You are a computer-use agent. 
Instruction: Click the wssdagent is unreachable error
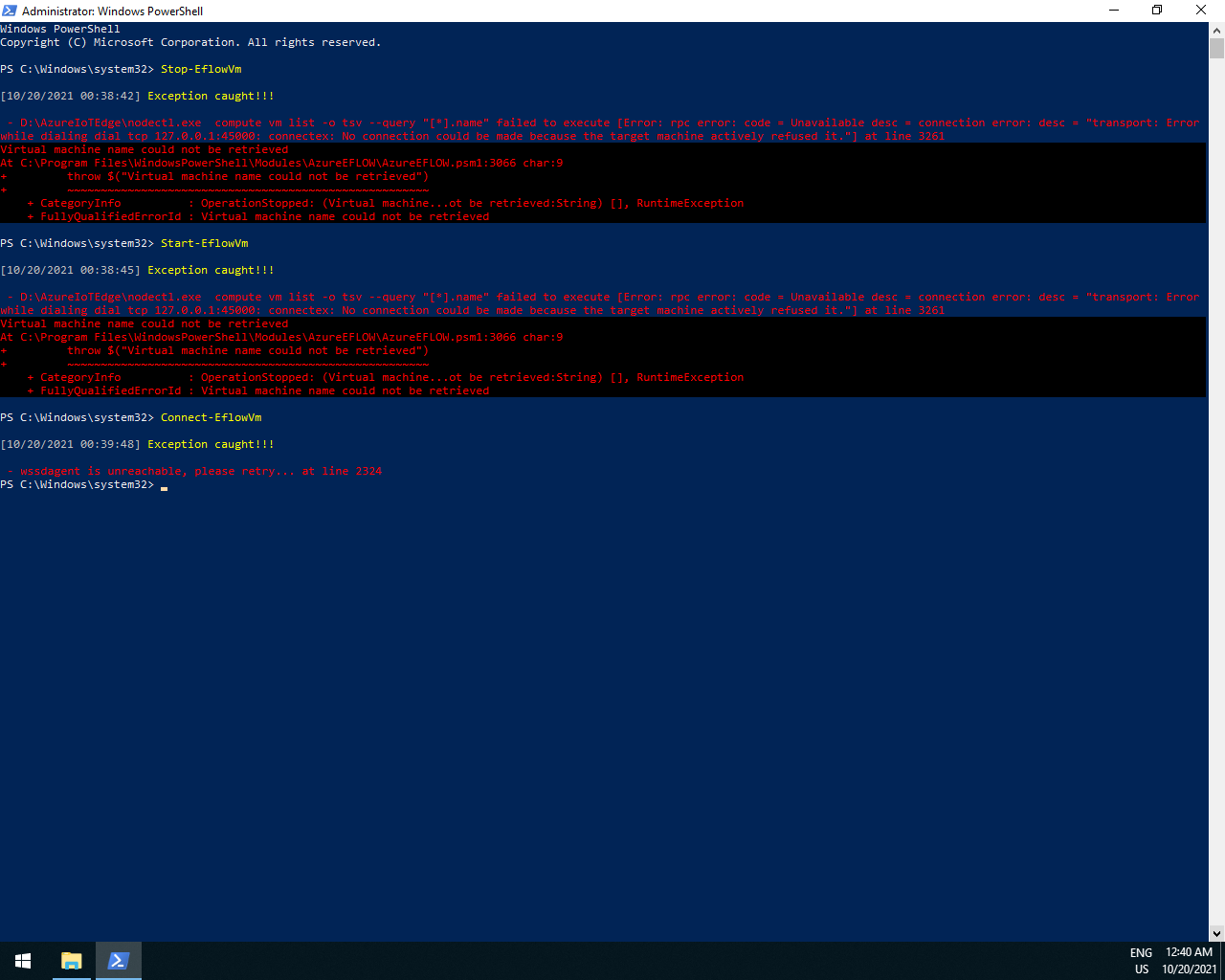(x=194, y=471)
